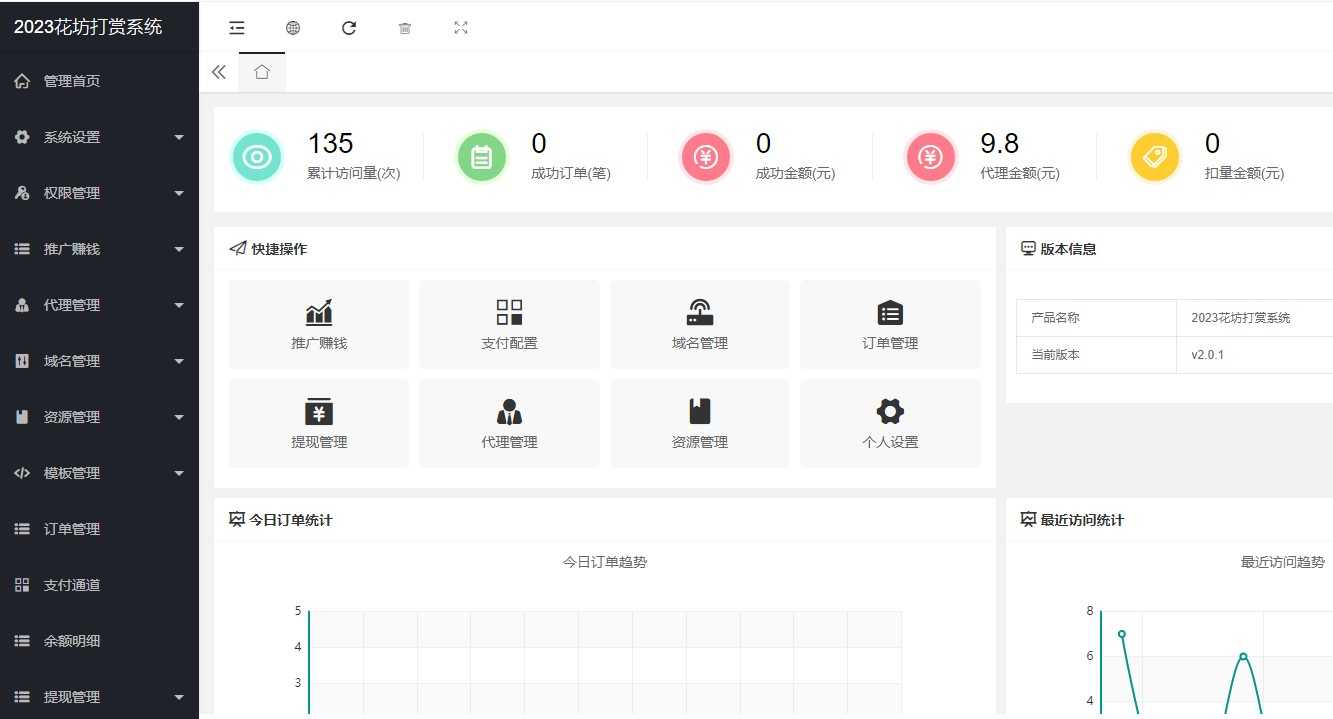Open 资源管理 quick action card
Viewport: 1333px width, 719px height.
(700, 423)
